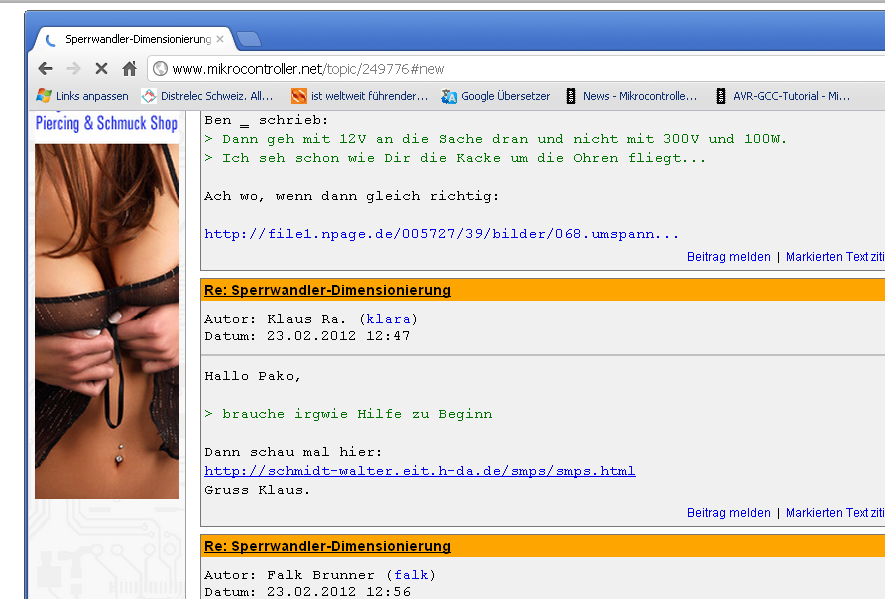The image size is (885, 599).
Task: Open the Links anpassen bookmark
Action: coord(82,96)
